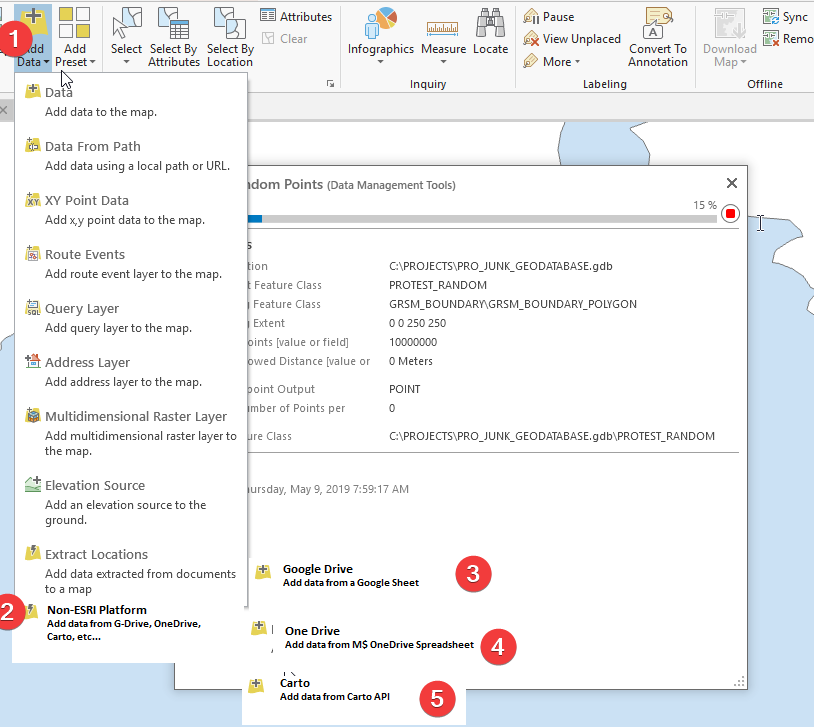The width and height of the screenshot is (814, 727).
Task: Click the geodatabase path value text
Action: pos(500,266)
